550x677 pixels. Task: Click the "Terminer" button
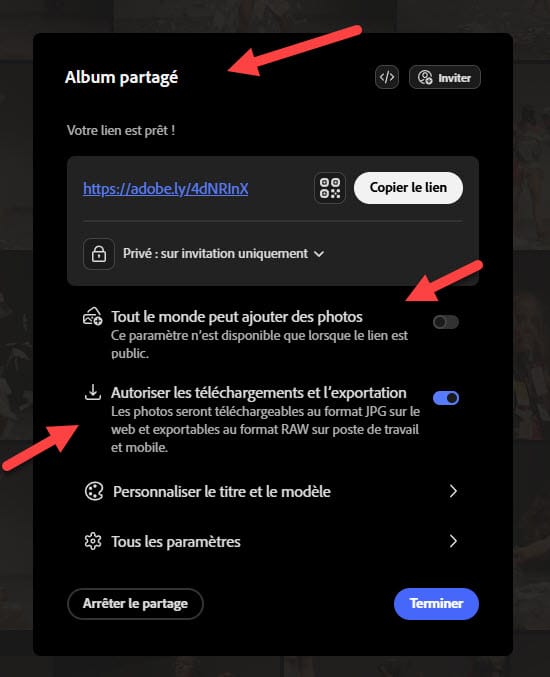click(x=436, y=604)
